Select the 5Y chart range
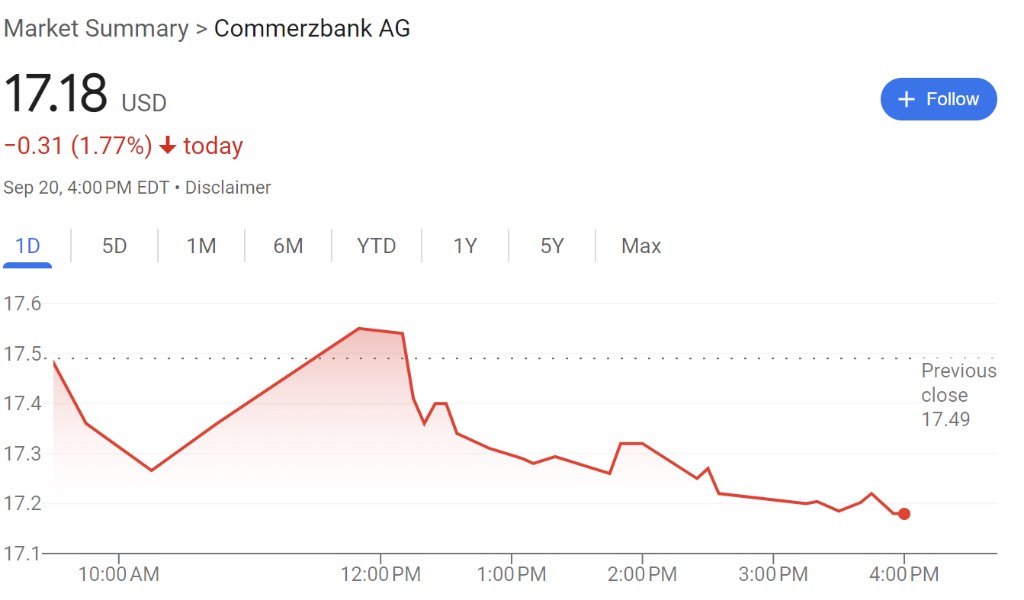This screenshot has width=1024, height=600. point(552,246)
